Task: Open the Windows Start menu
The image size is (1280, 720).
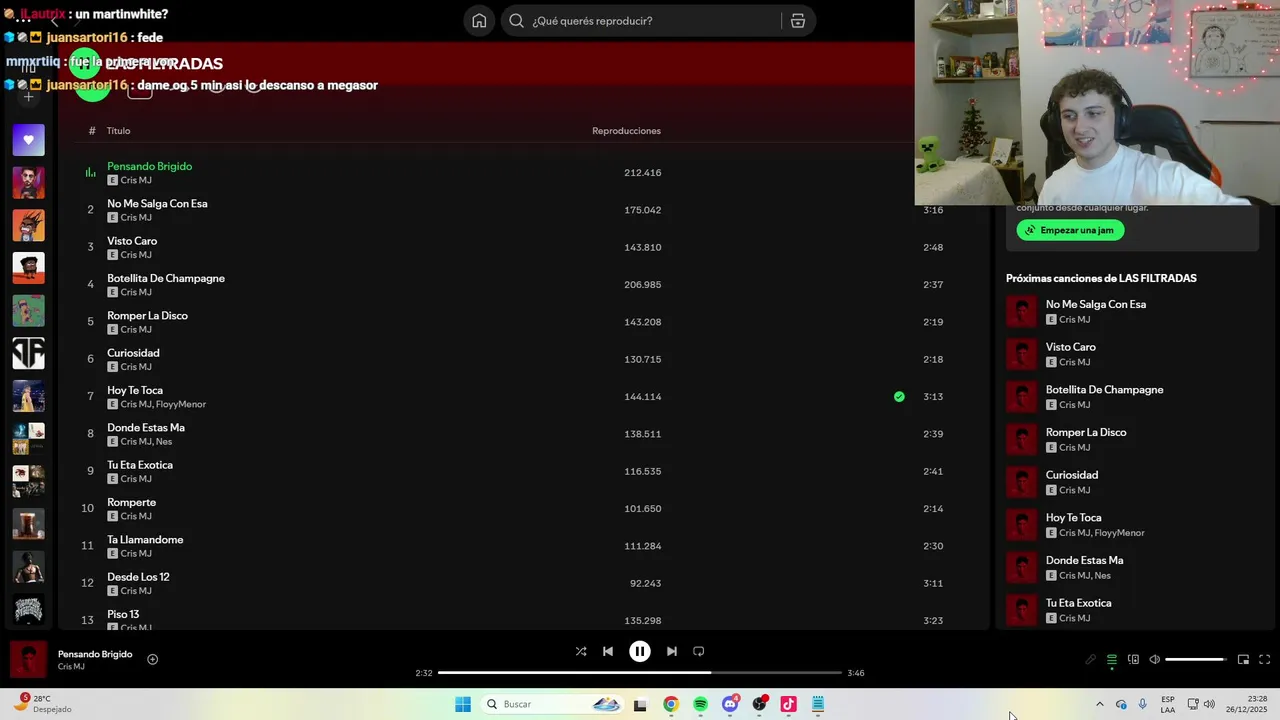Action: click(x=463, y=704)
